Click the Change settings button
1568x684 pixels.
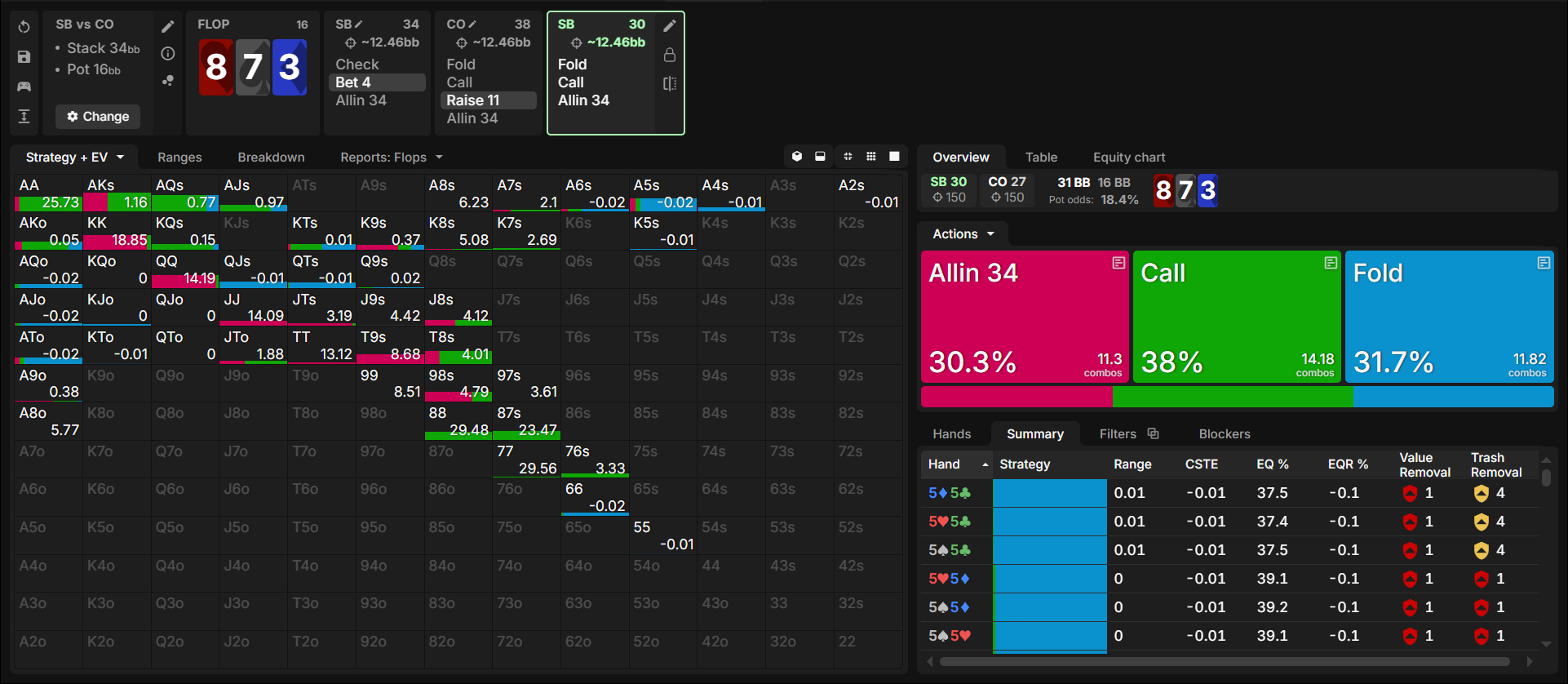point(98,117)
